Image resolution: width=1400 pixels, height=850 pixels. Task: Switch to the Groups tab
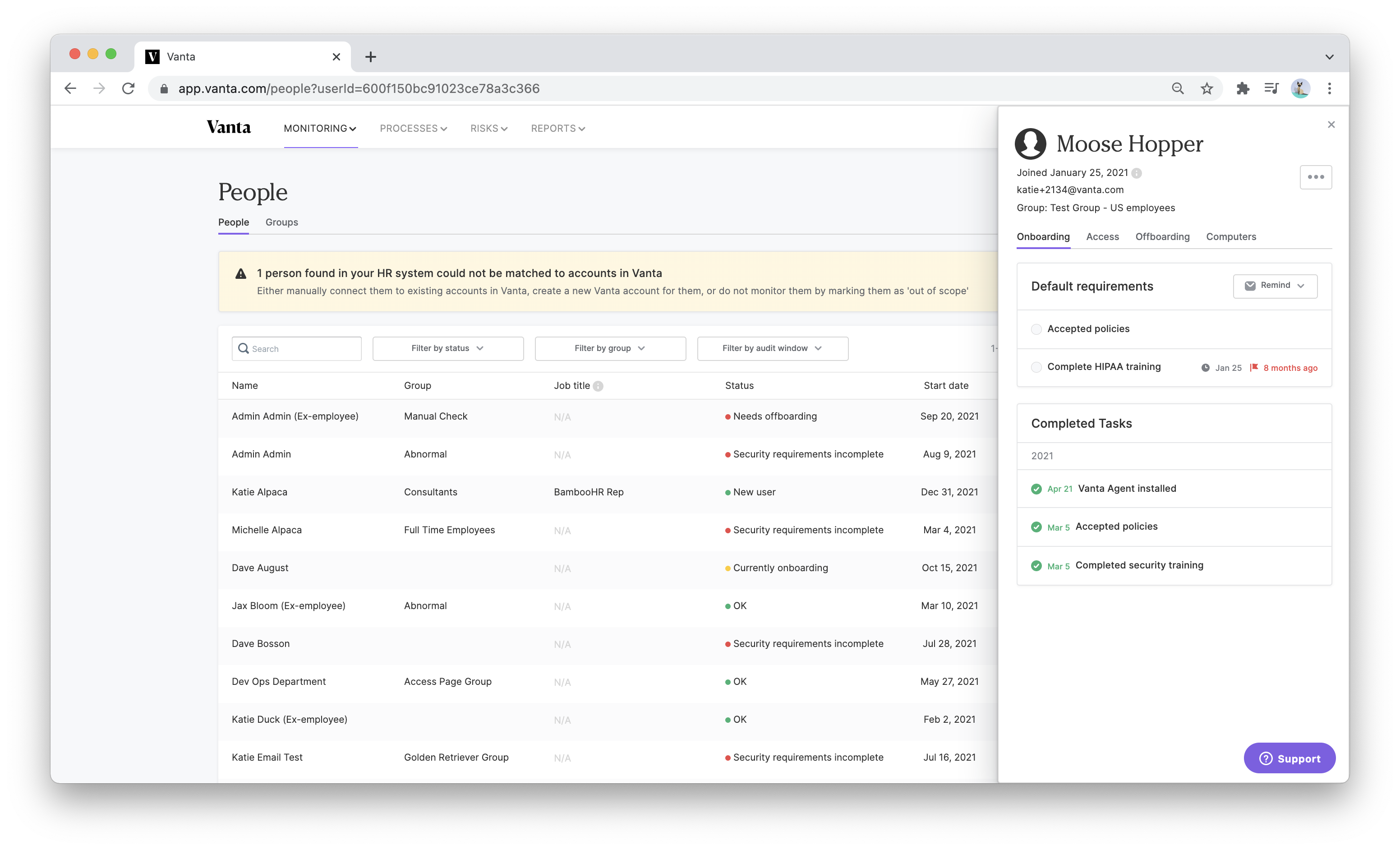[282, 222]
